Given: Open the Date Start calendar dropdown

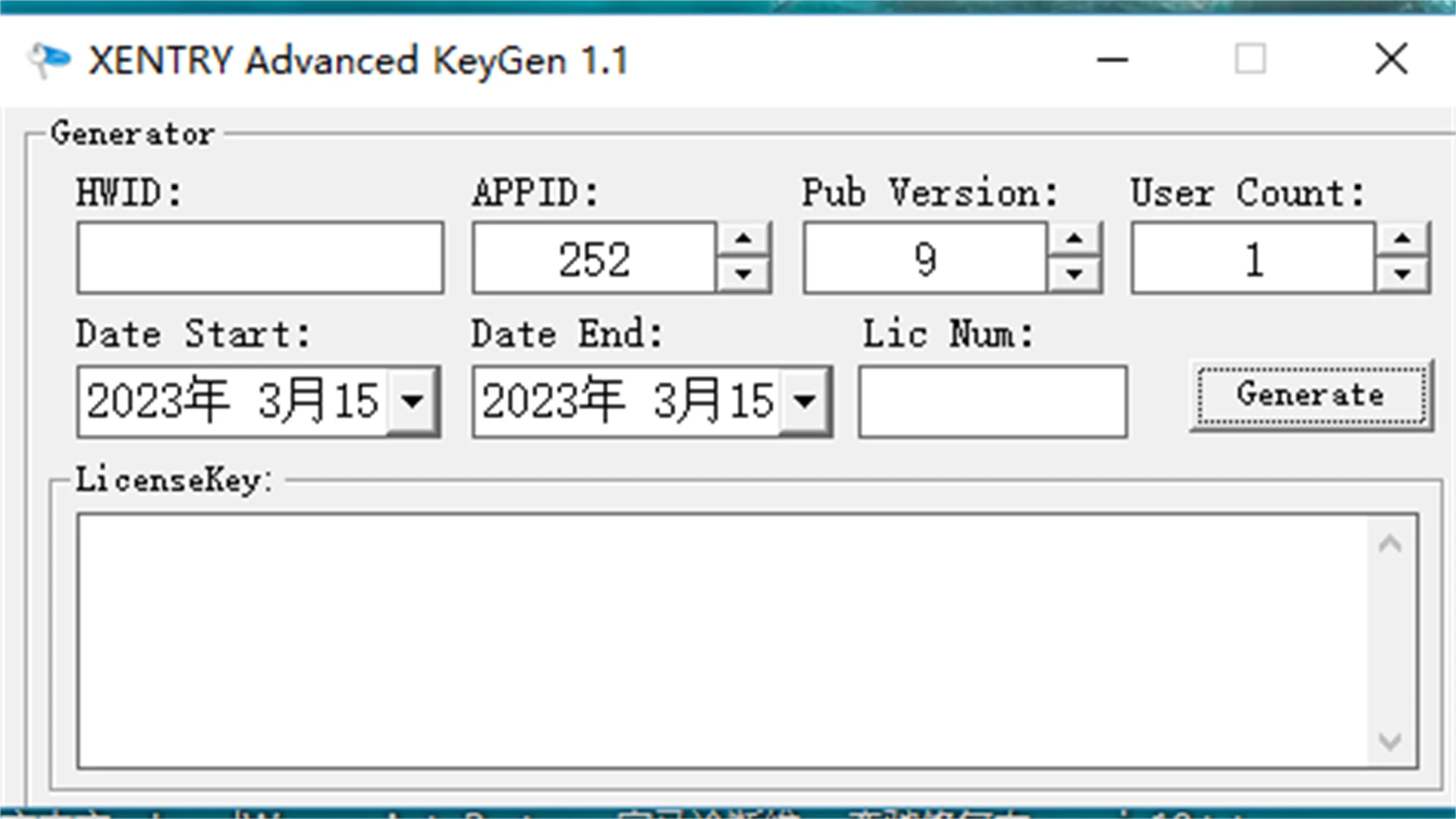Looking at the screenshot, I should (412, 401).
